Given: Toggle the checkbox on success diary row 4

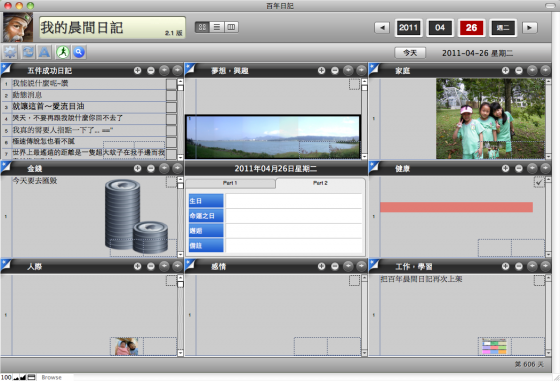Looking at the screenshot, I should (x=171, y=119).
